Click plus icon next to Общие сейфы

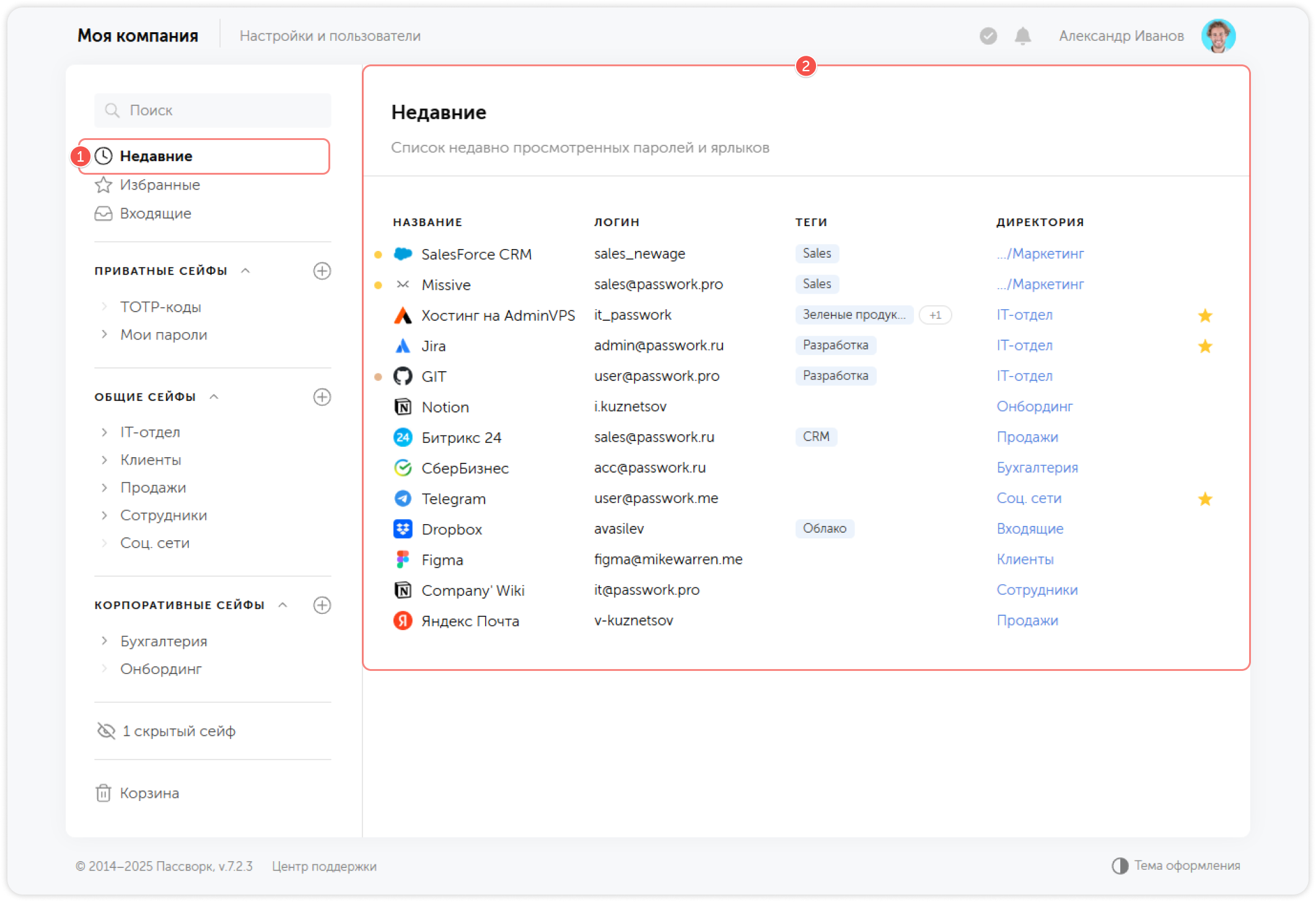point(322,397)
